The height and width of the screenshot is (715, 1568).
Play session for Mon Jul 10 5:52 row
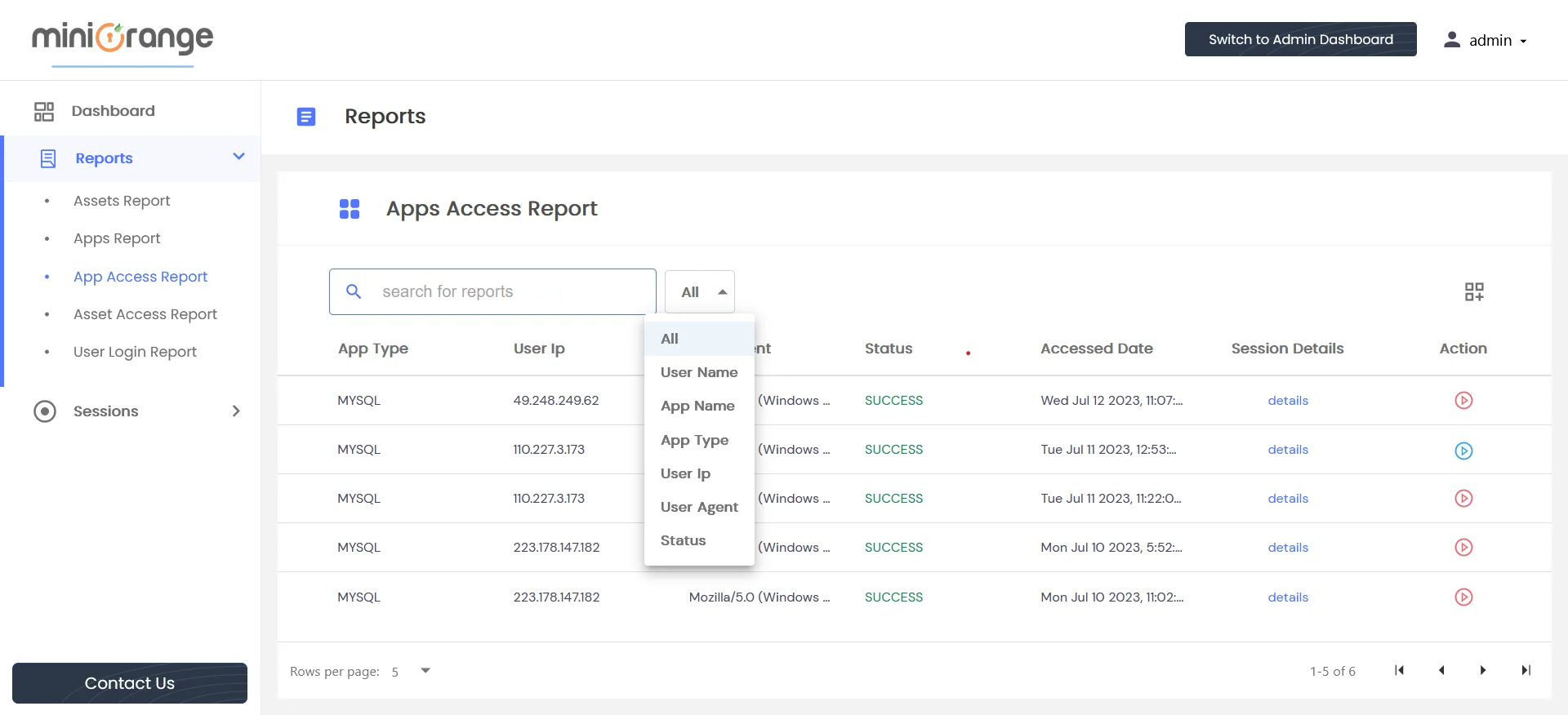click(1463, 547)
